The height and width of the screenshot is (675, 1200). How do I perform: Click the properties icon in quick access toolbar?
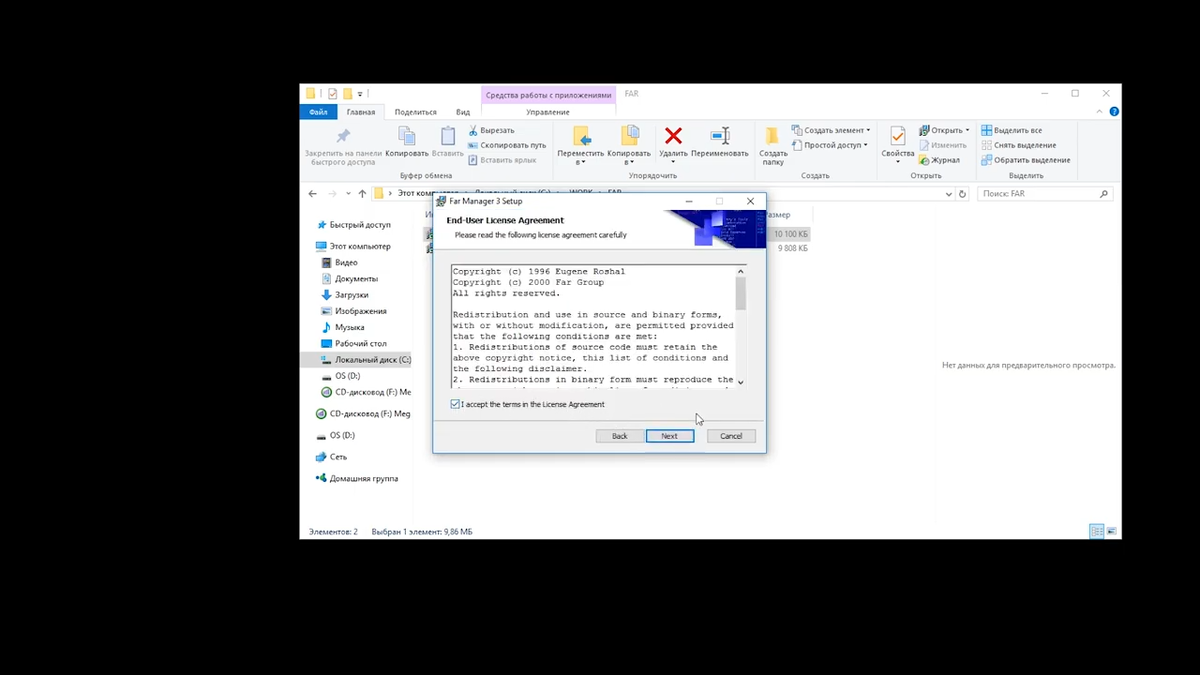click(332, 93)
